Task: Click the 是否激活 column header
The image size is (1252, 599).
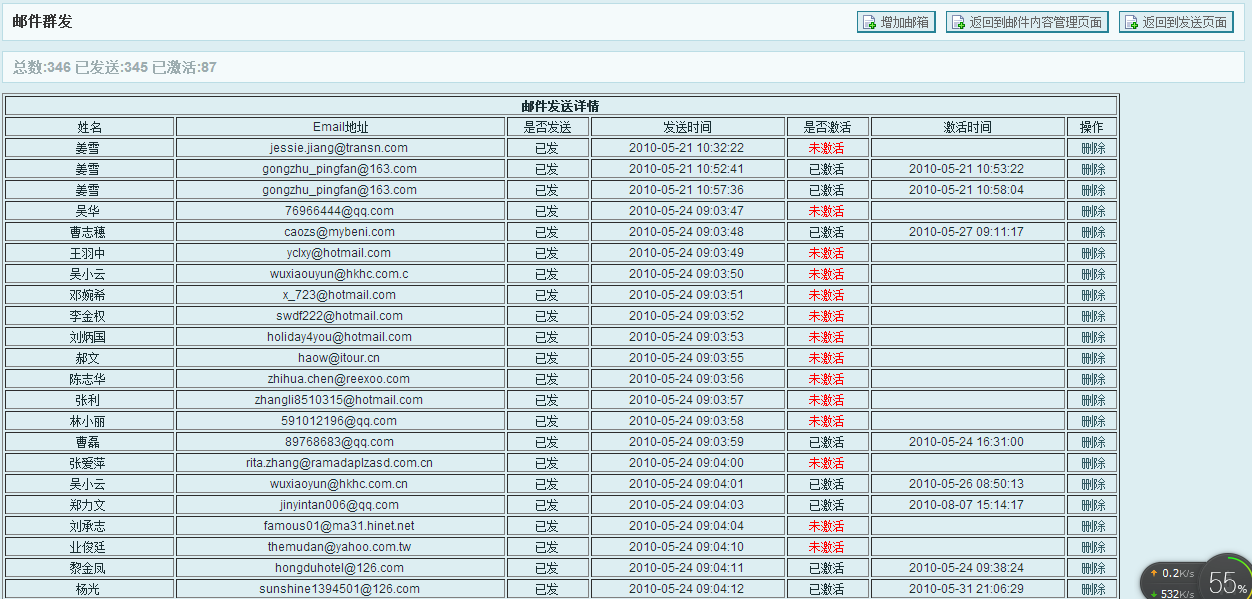Action: point(827,127)
